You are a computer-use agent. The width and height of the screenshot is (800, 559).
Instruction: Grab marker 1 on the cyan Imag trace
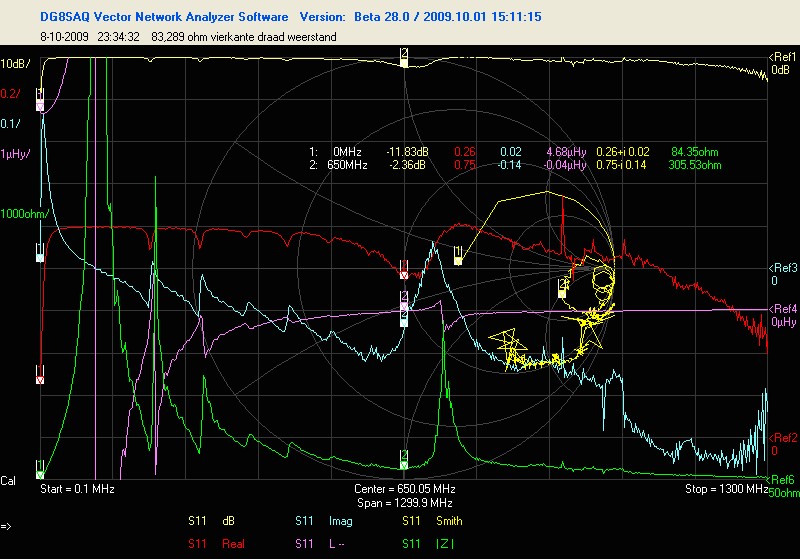click(x=40, y=253)
